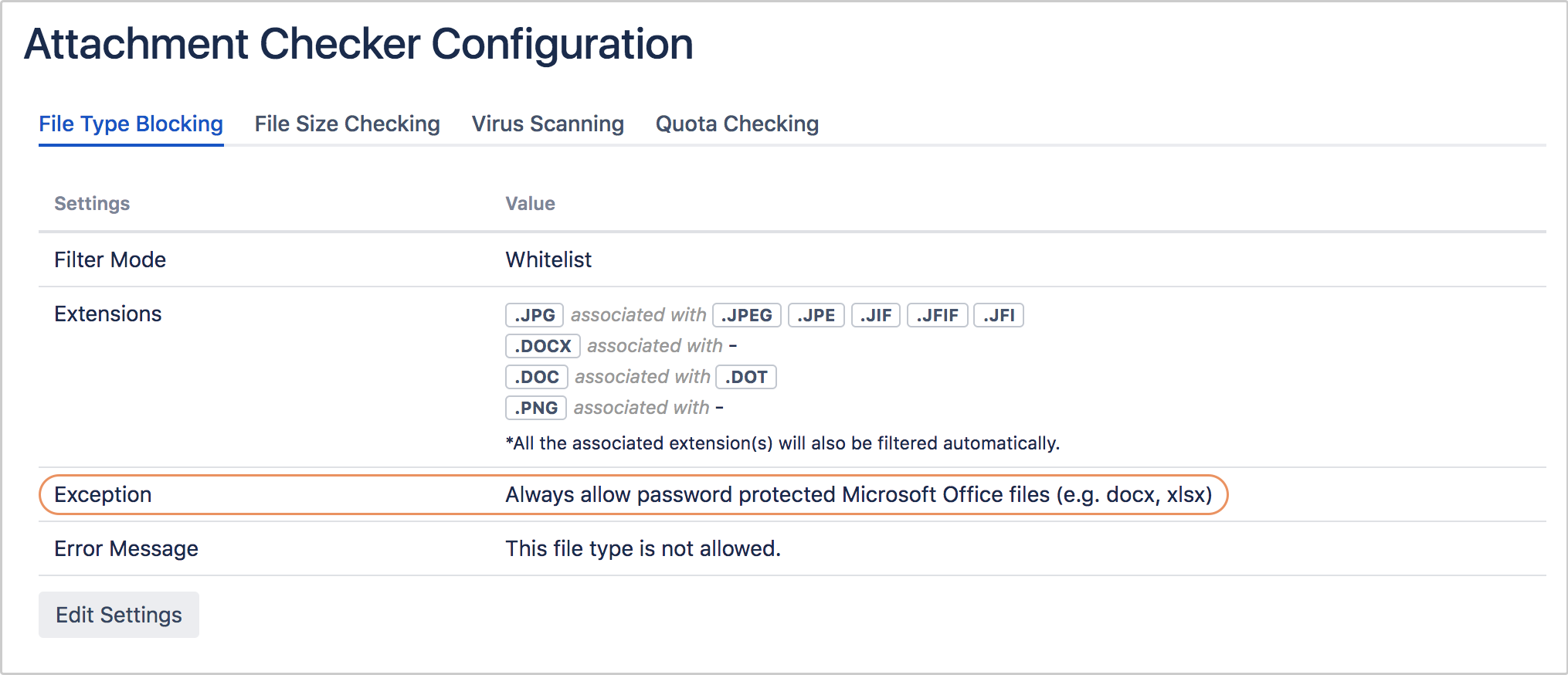Click the .JFI extension badge
Viewport: 1568px width, 675px height.
point(998,314)
